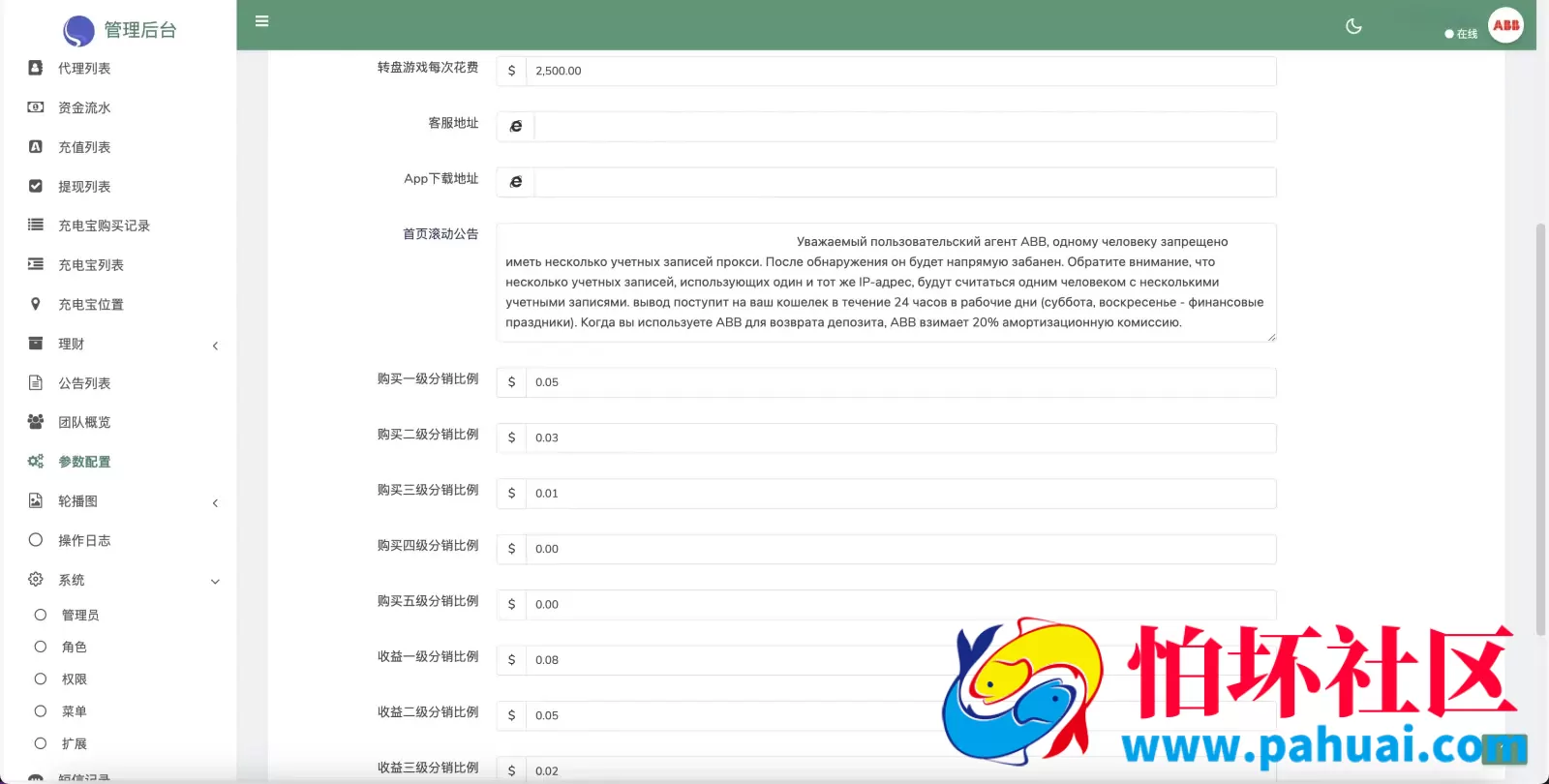Go to 角色 submenu link
The image size is (1549, 784).
tap(75, 648)
